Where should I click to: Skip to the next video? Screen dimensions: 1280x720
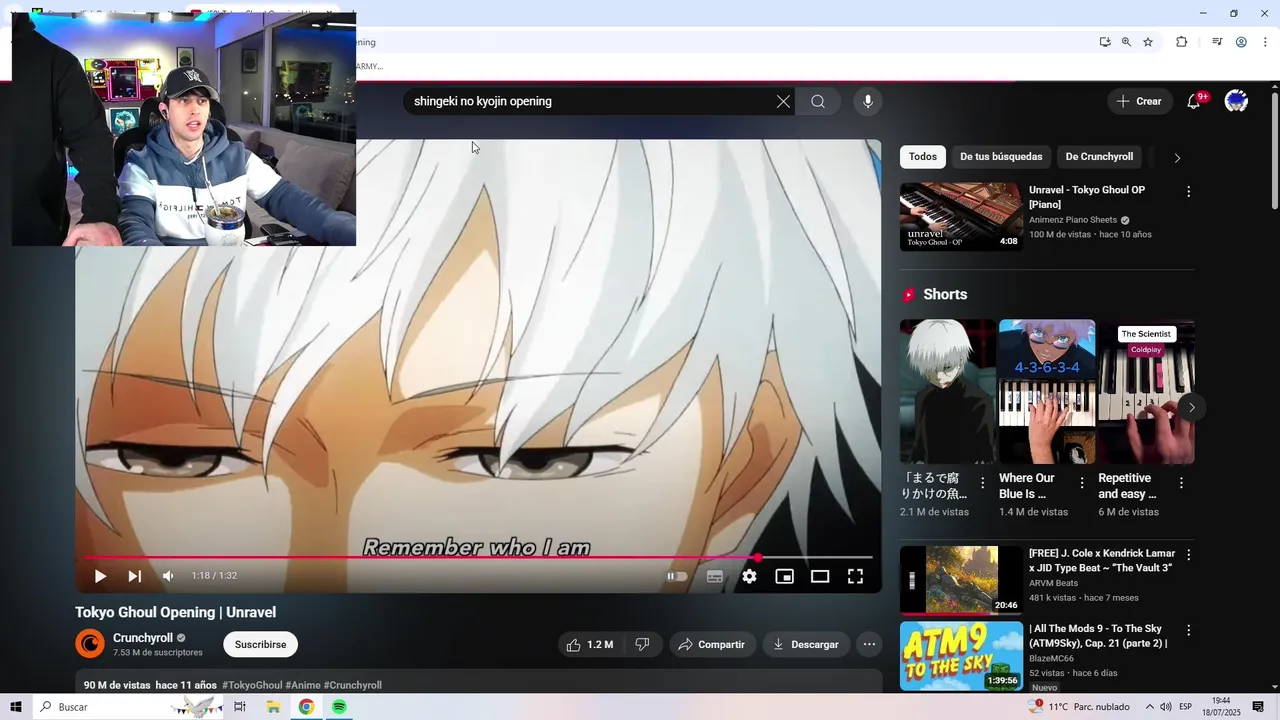pos(134,576)
